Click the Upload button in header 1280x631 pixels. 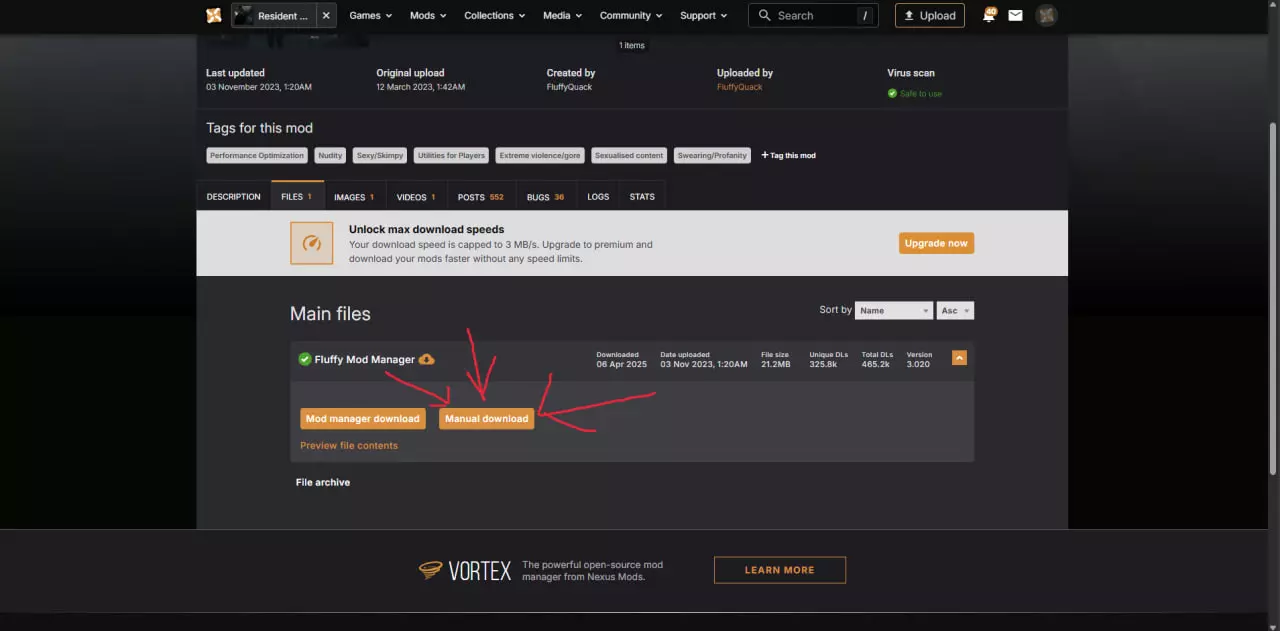pos(929,16)
